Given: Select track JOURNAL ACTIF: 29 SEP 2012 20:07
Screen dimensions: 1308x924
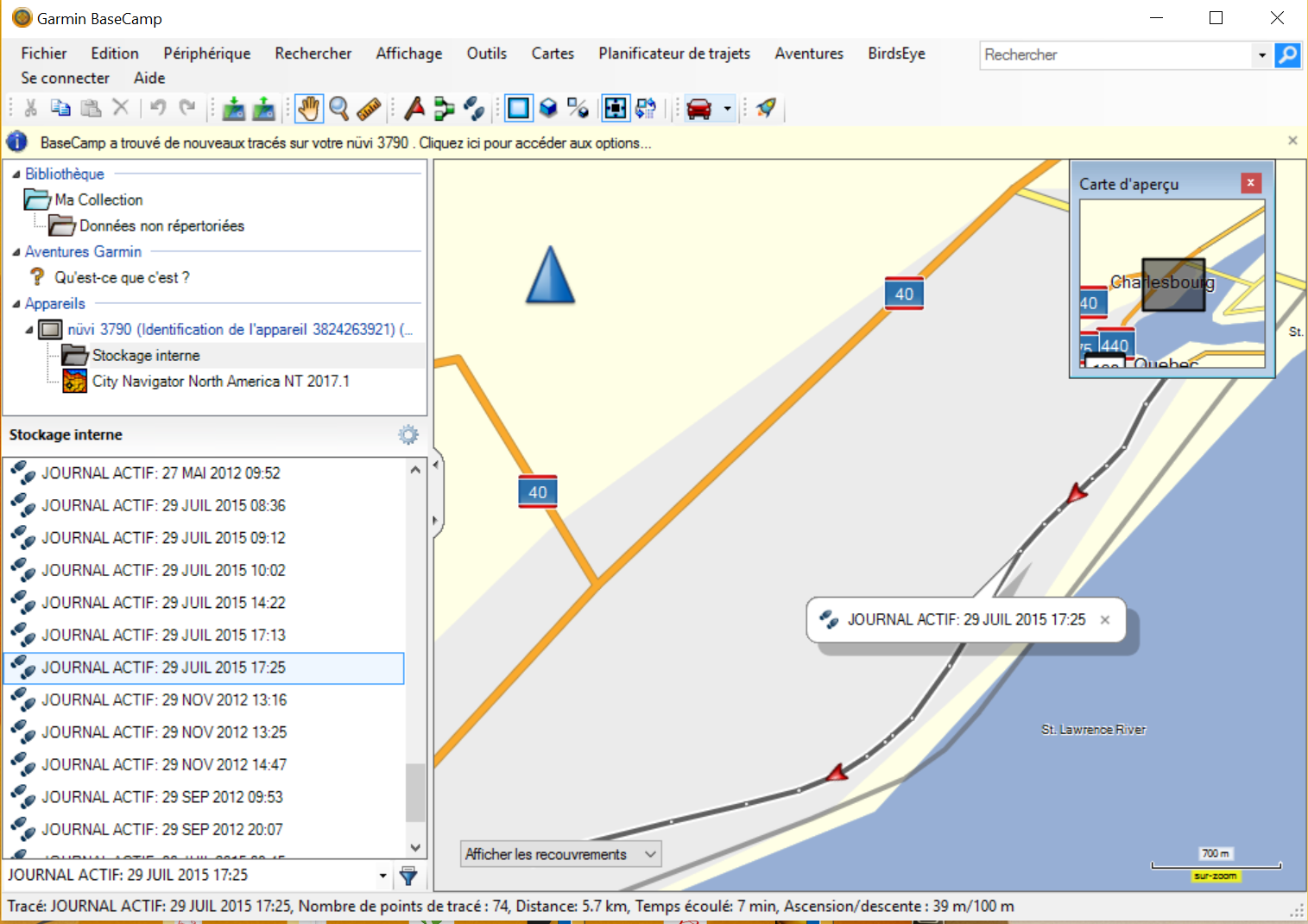Looking at the screenshot, I should point(204,829).
